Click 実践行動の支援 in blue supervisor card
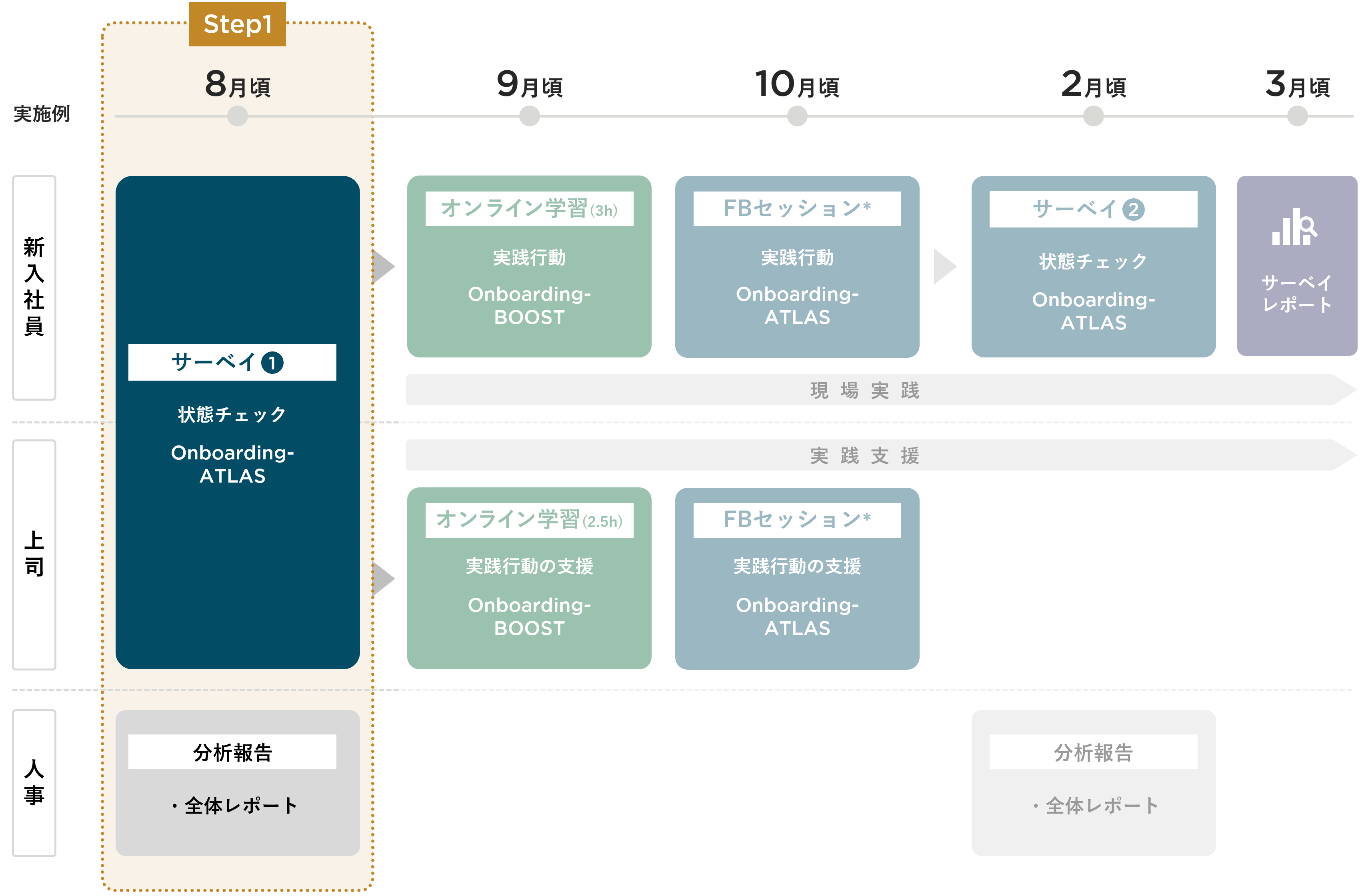The image size is (1362, 896). [x=797, y=566]
